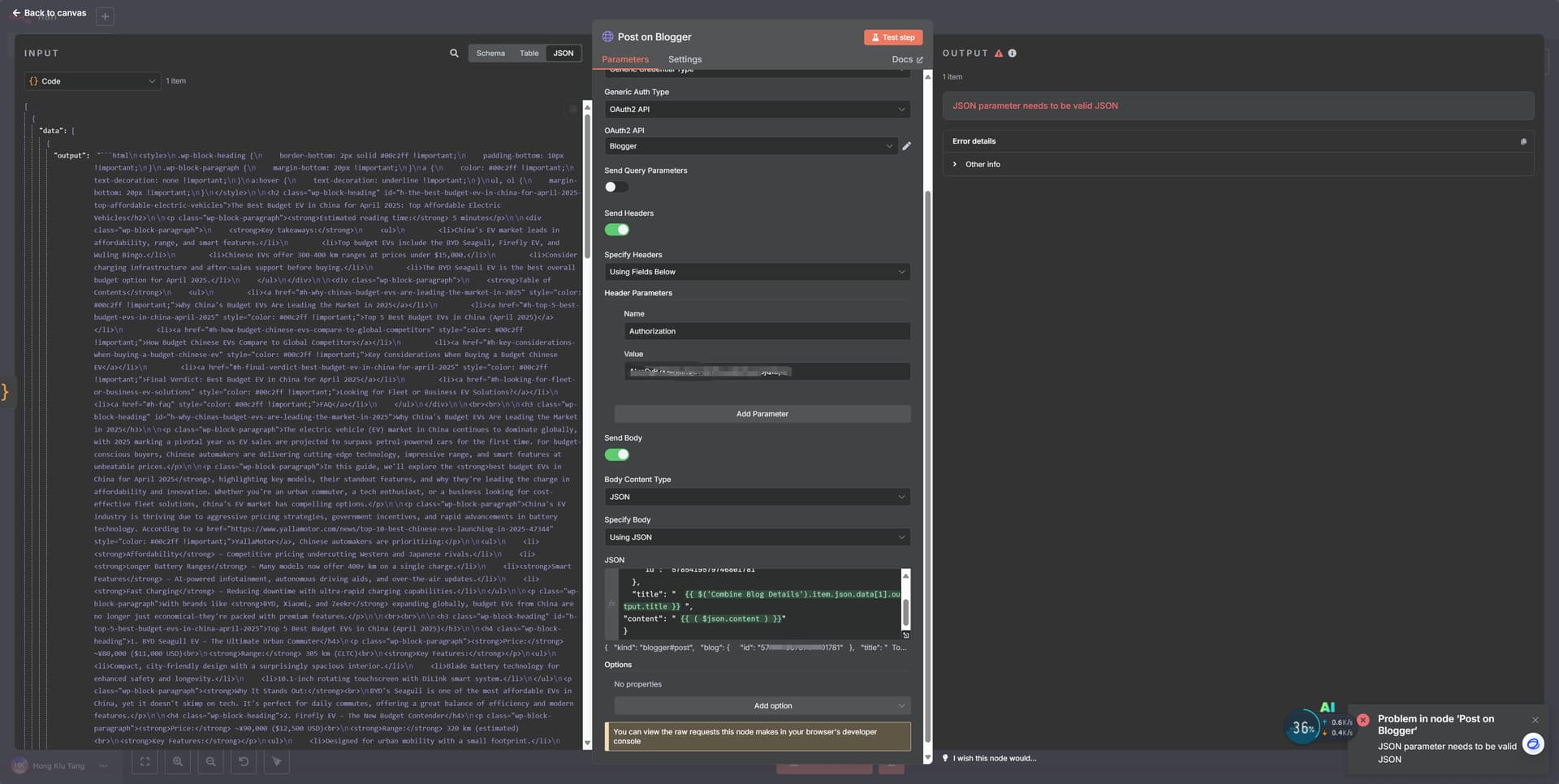1559x784 pixels.
Task: Click reset zoom canvas icon
Action: 244,762
